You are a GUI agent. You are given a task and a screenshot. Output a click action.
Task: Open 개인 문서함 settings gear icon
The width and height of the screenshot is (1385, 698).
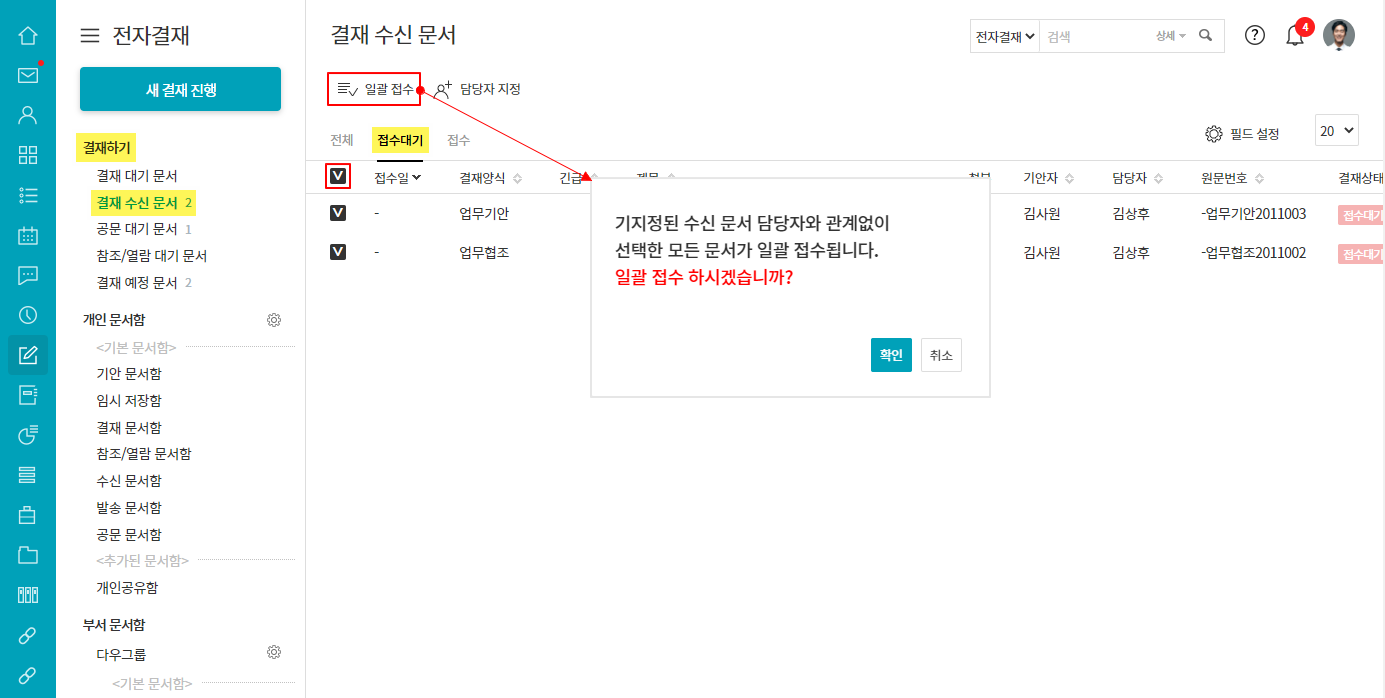click(274, 320)
